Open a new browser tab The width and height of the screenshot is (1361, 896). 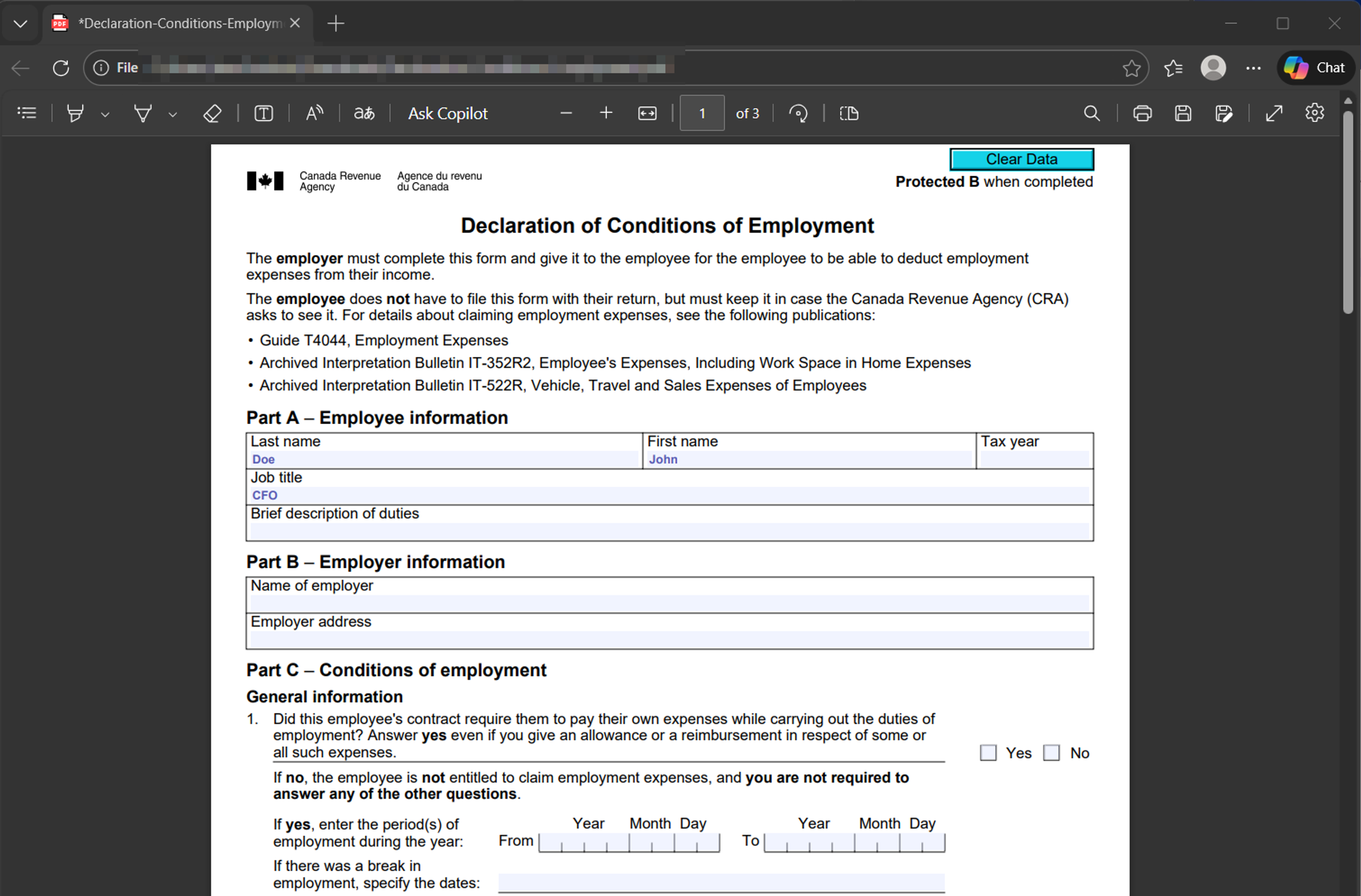(x=336, y=23)
